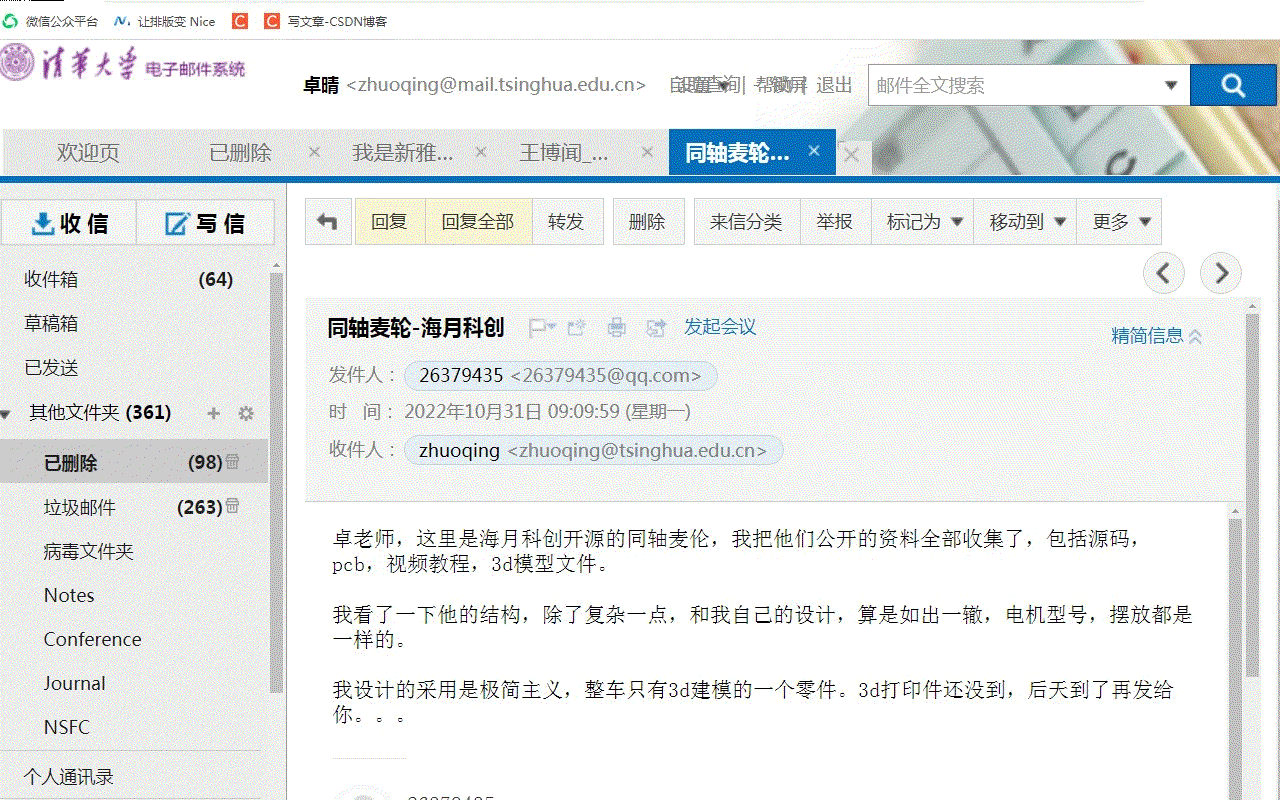Click recipient chip zhuoqing@tsinghua.edu.cn
Screen dimensions: 1280x800
pyautogui.click(x=593, y=450)
